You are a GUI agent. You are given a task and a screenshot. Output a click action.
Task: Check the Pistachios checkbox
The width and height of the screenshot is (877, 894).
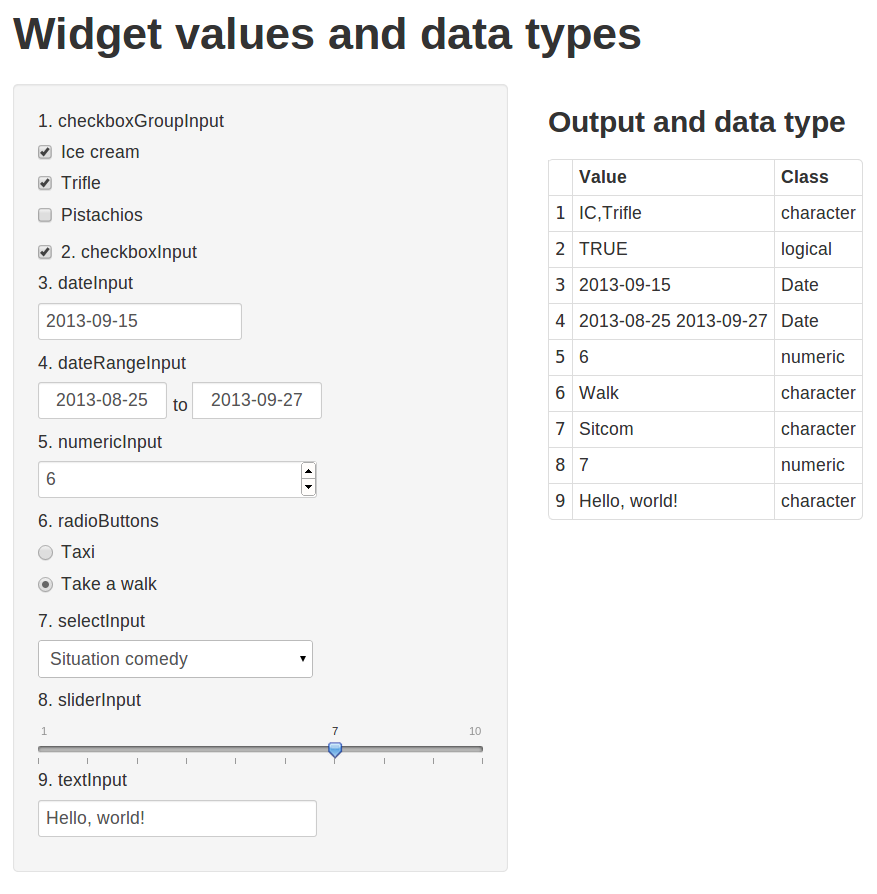click(x=45, y=215)
